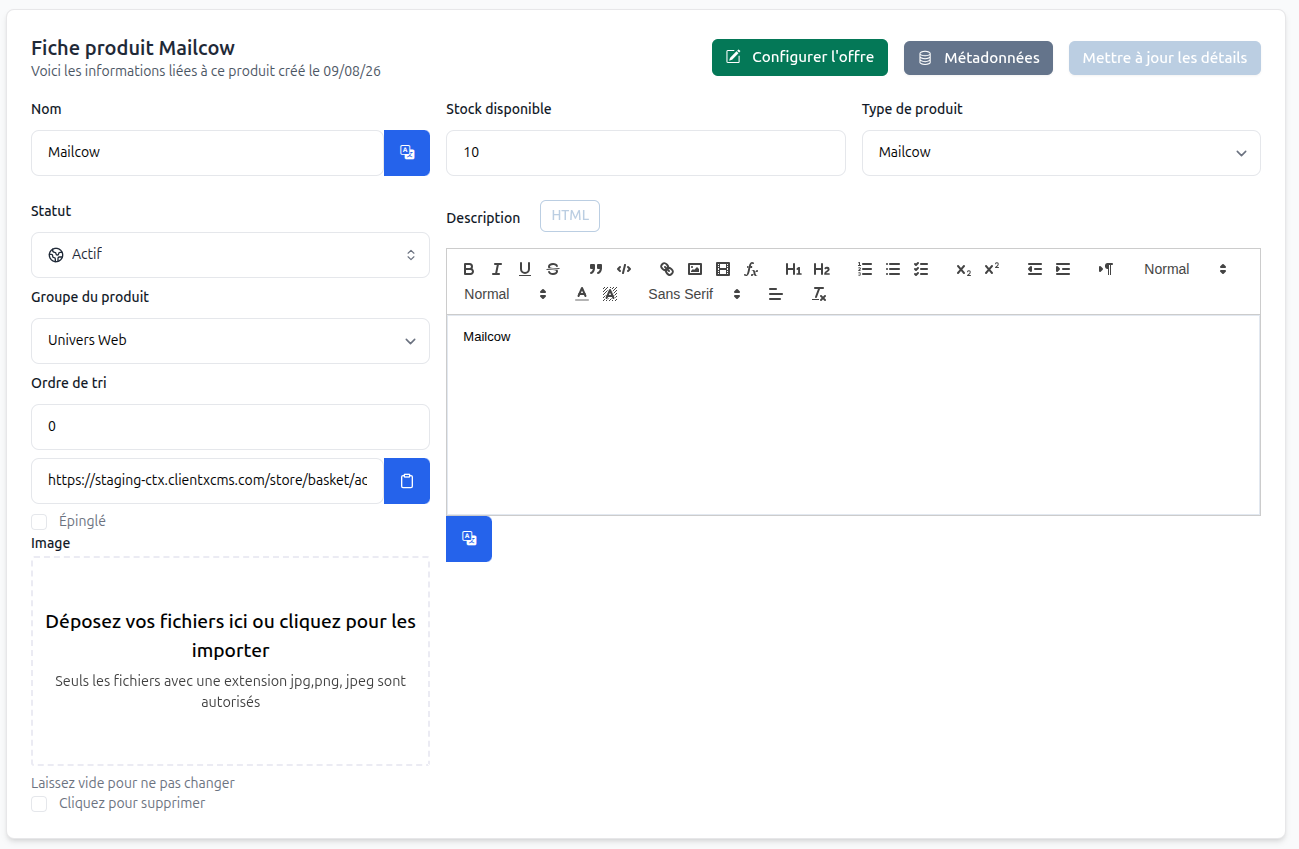Toggle bold formatting in the editor
The image size is (1299, 849).
(x=469, y=269)
